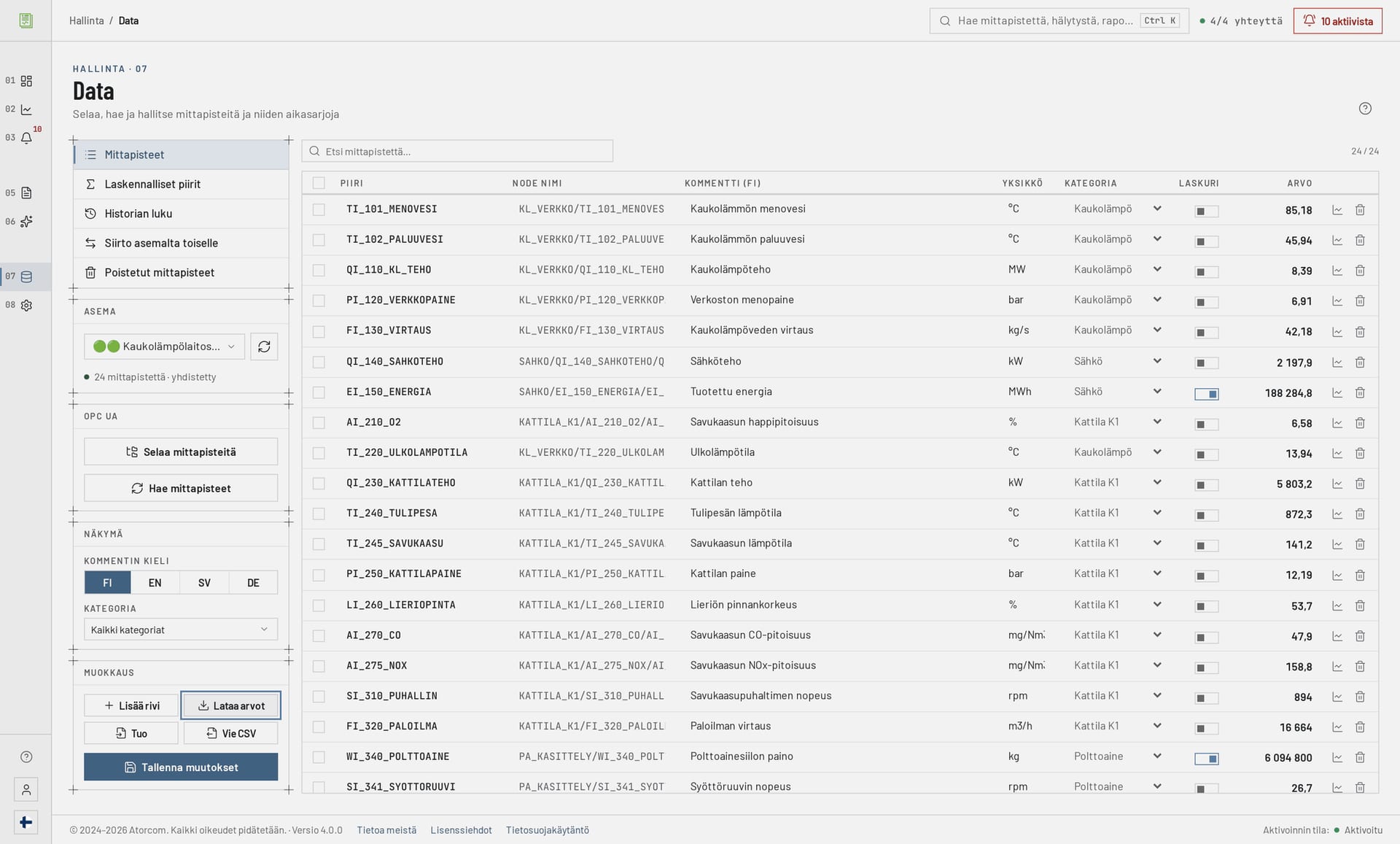Click the Finnish flag language icon

[26, 823]
